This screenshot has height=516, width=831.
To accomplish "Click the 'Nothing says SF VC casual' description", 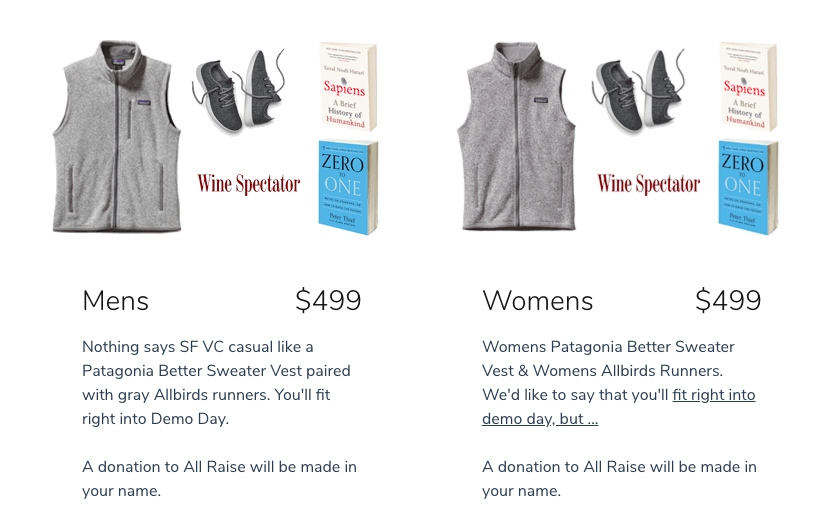I will pos(216,382).
